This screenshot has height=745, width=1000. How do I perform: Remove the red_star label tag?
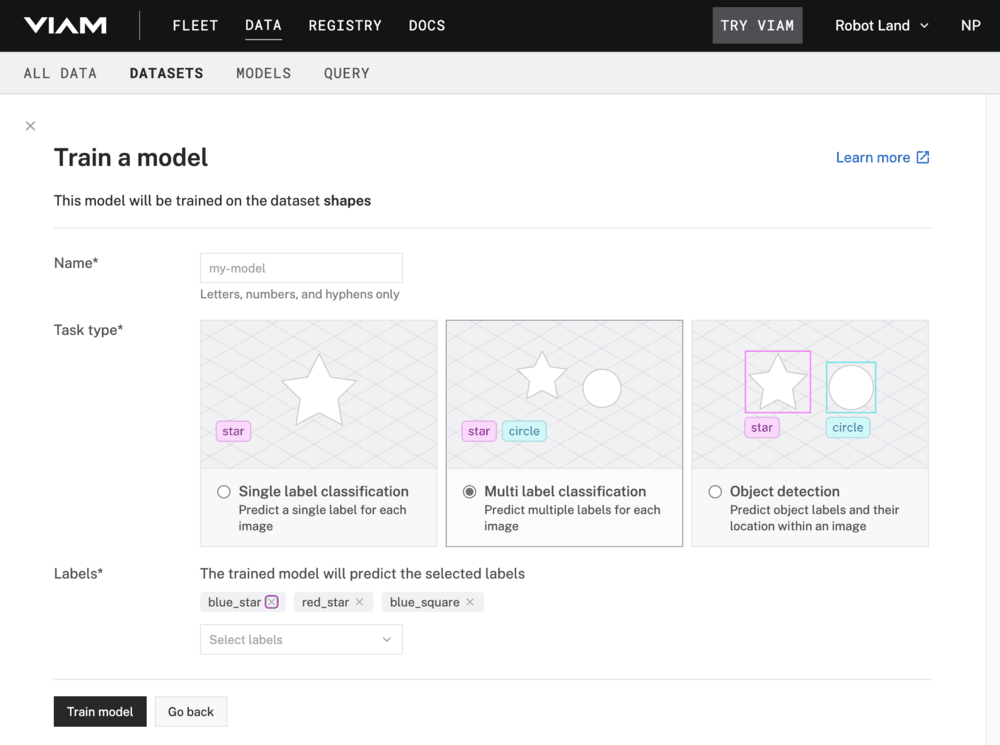tap(360, 602)
